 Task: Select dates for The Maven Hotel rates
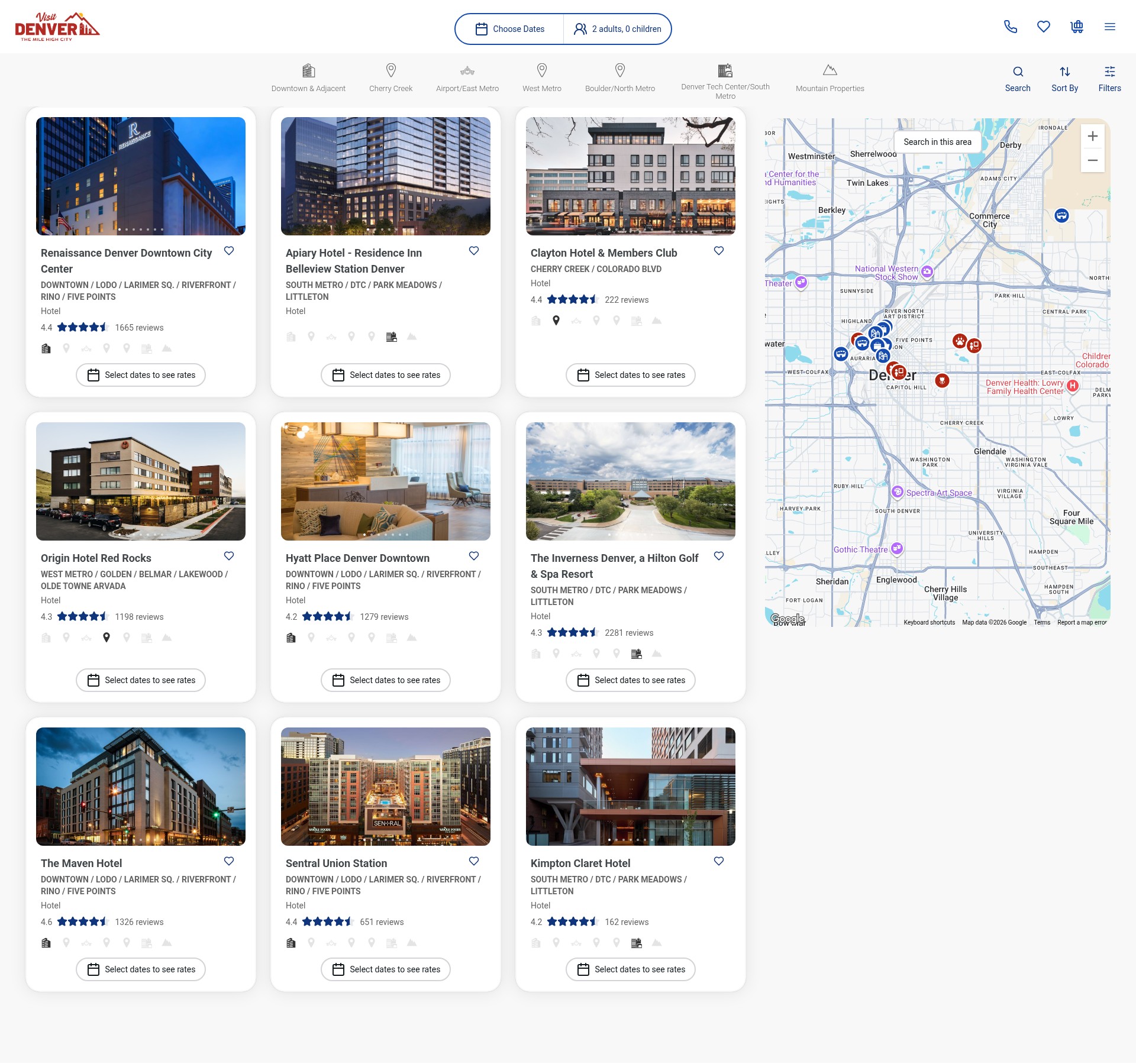(141, 969)
